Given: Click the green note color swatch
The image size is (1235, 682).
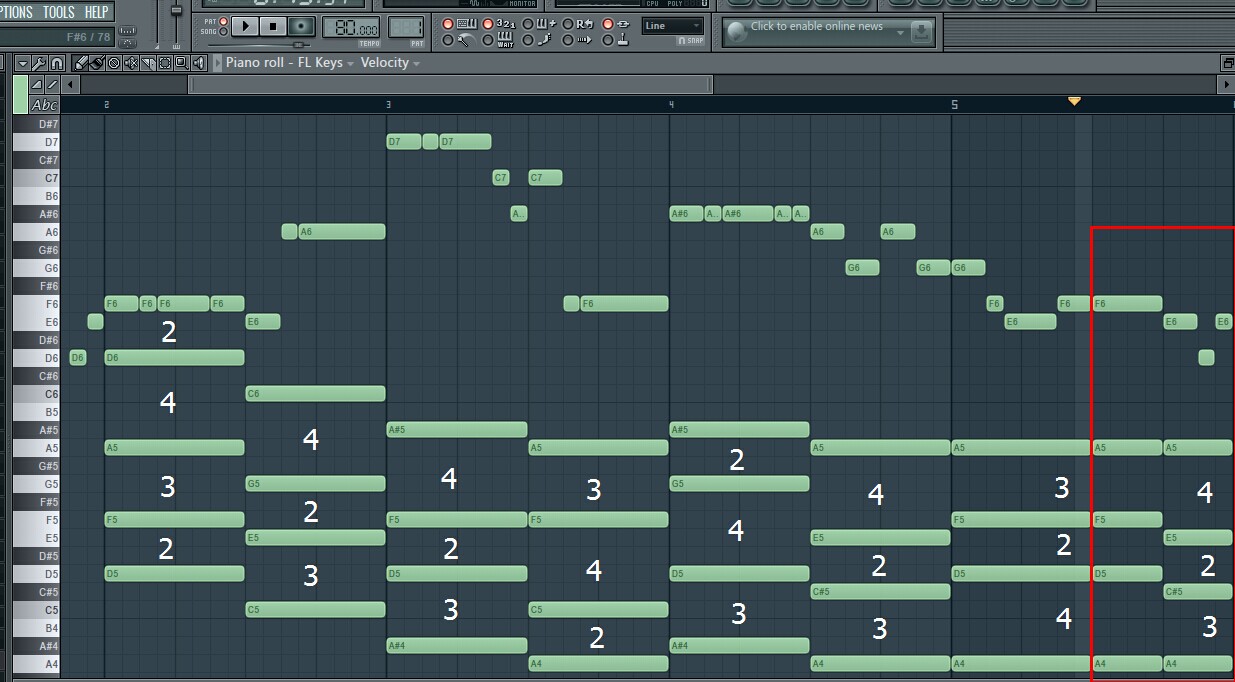Looking at the screenshot, I should click(20, 94).
